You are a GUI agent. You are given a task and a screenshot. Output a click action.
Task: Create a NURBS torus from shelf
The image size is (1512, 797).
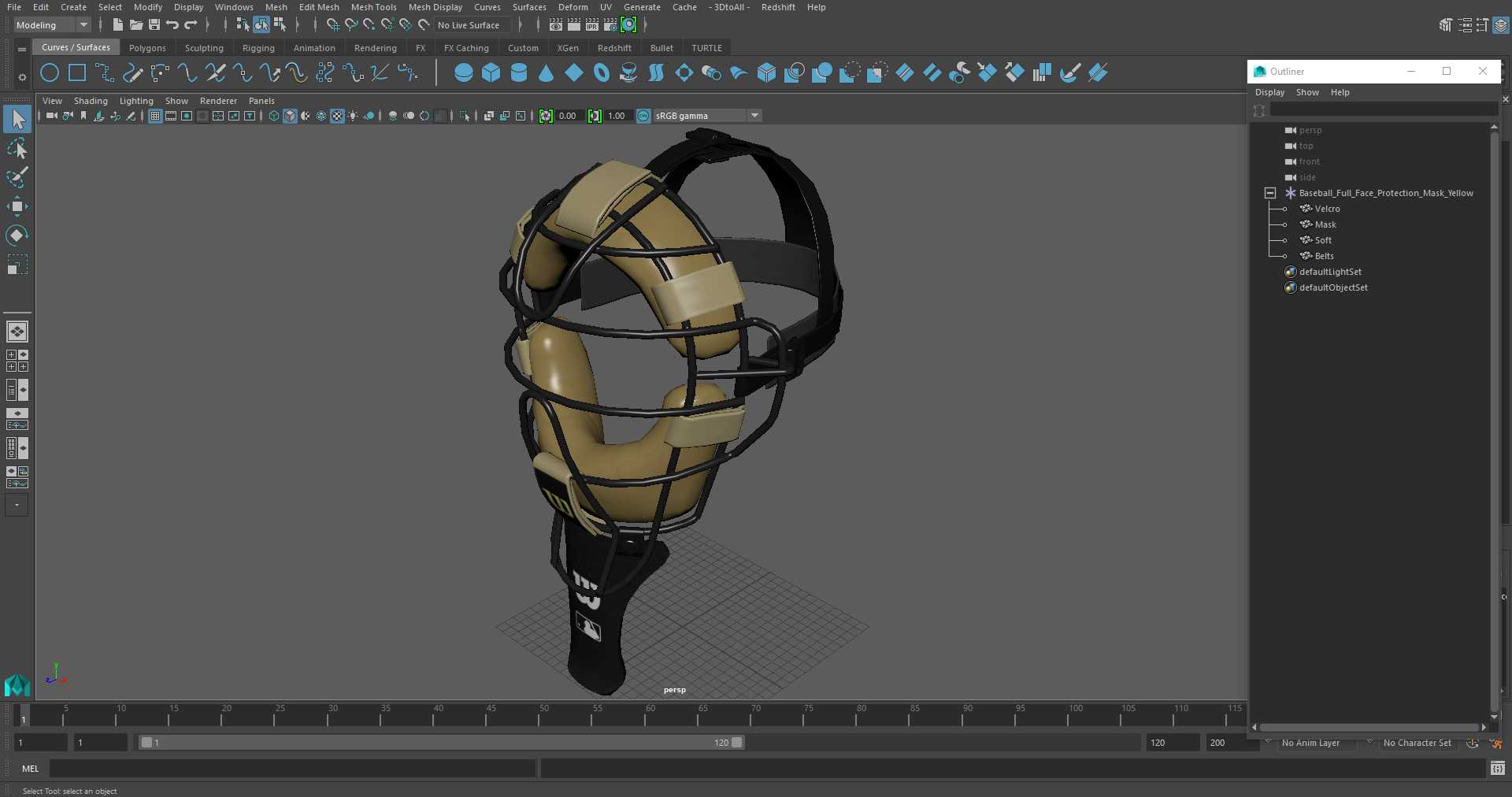602,73
